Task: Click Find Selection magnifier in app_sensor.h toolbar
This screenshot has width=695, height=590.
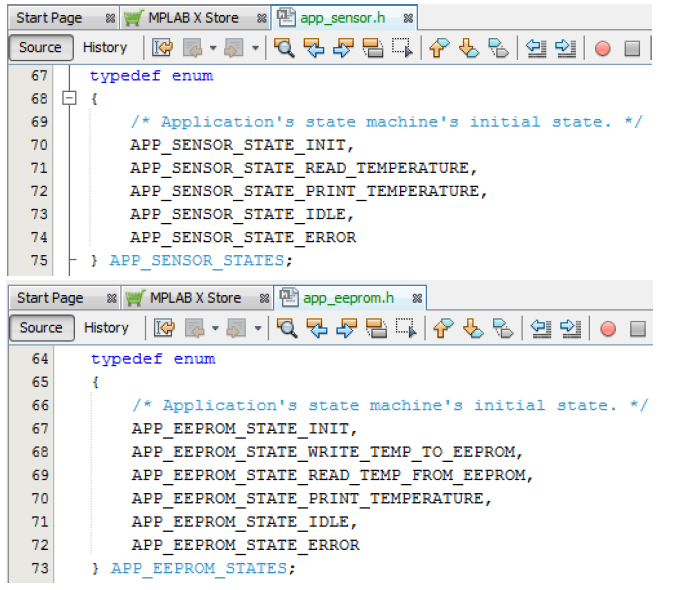Action: [284, 47]
